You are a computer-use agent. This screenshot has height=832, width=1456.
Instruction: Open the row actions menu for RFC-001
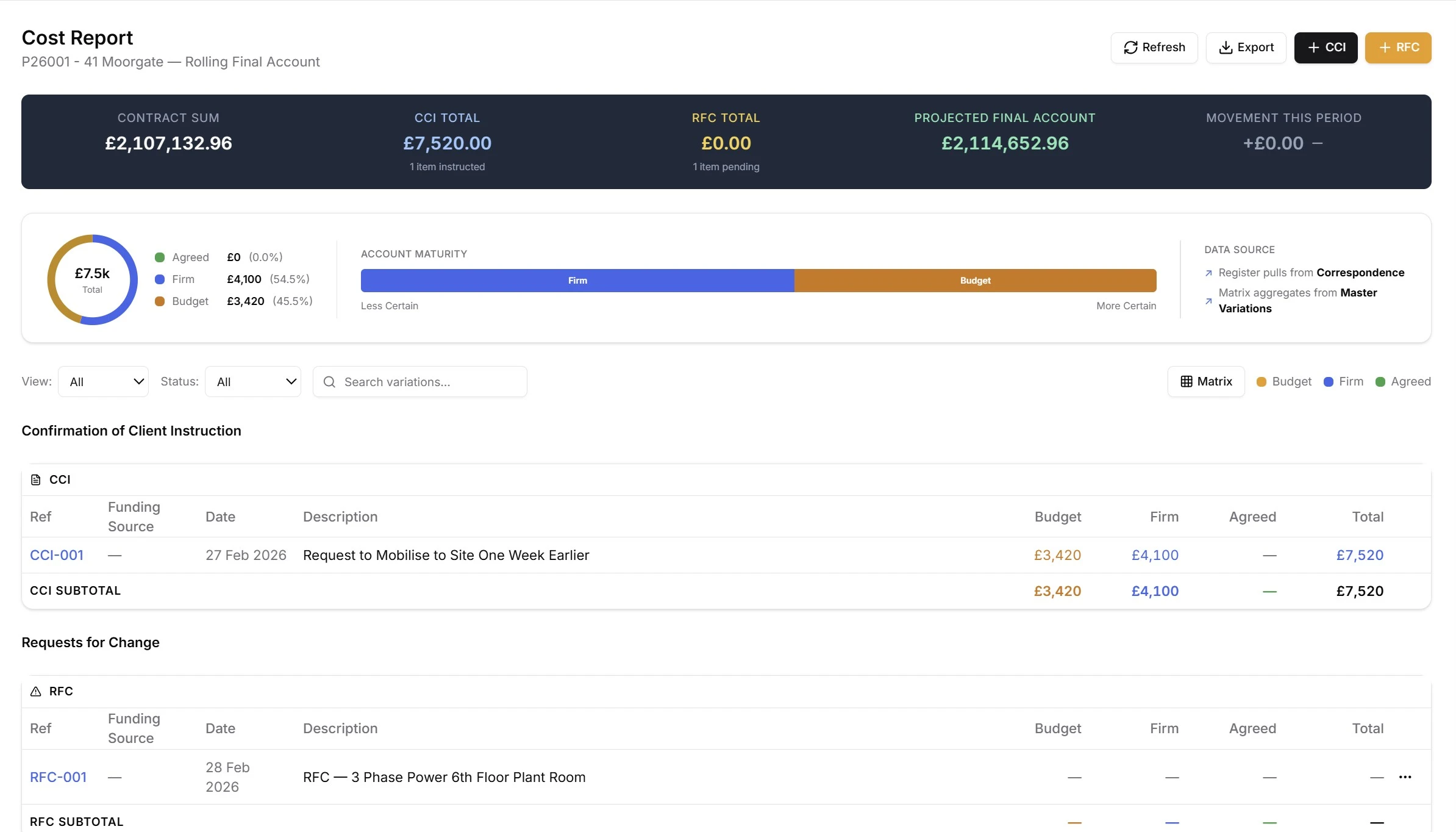[x=1405, y=776]
